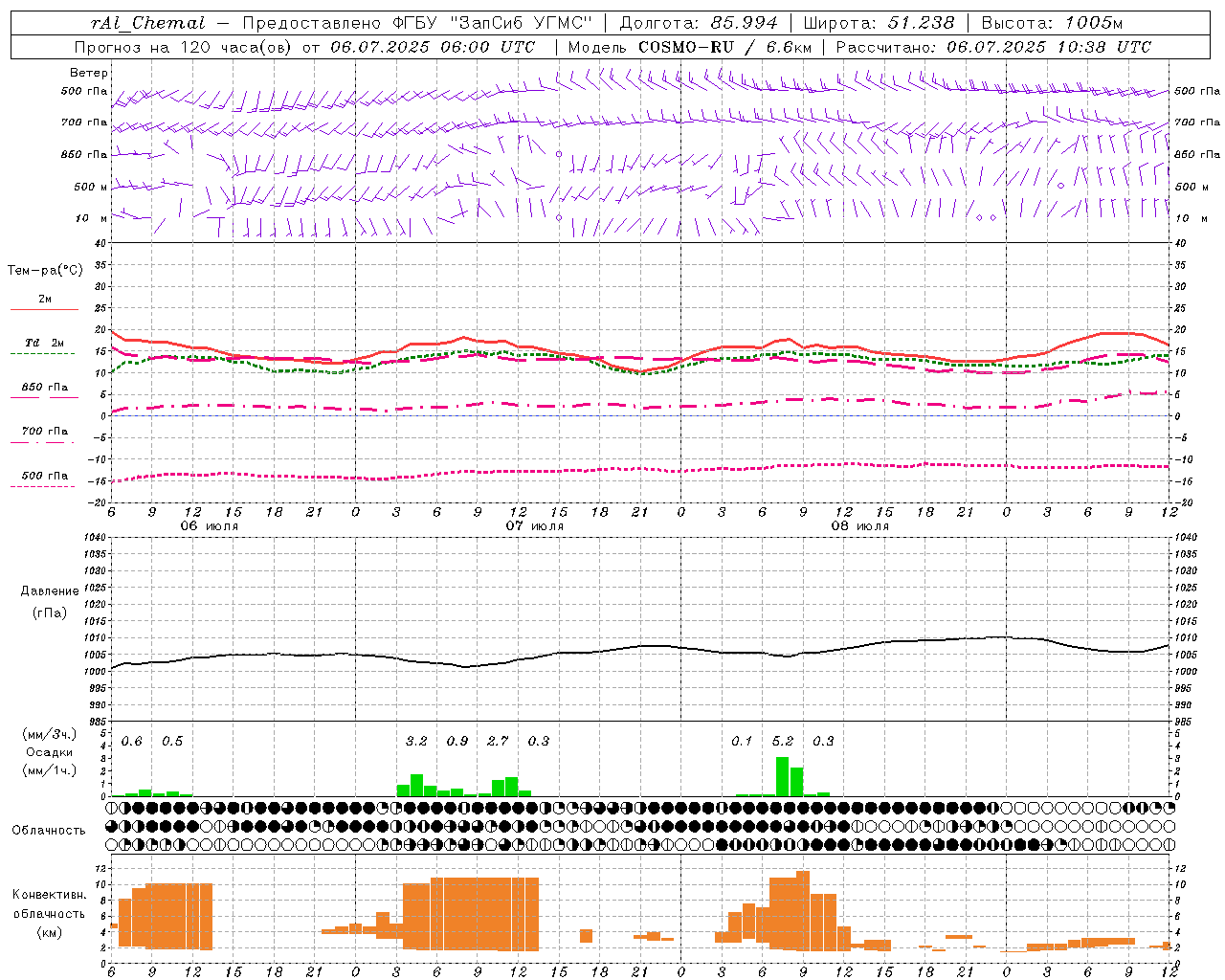Click the precipitation total '5.2'
The image size is (1225, 980).
(x=783, y=741)
